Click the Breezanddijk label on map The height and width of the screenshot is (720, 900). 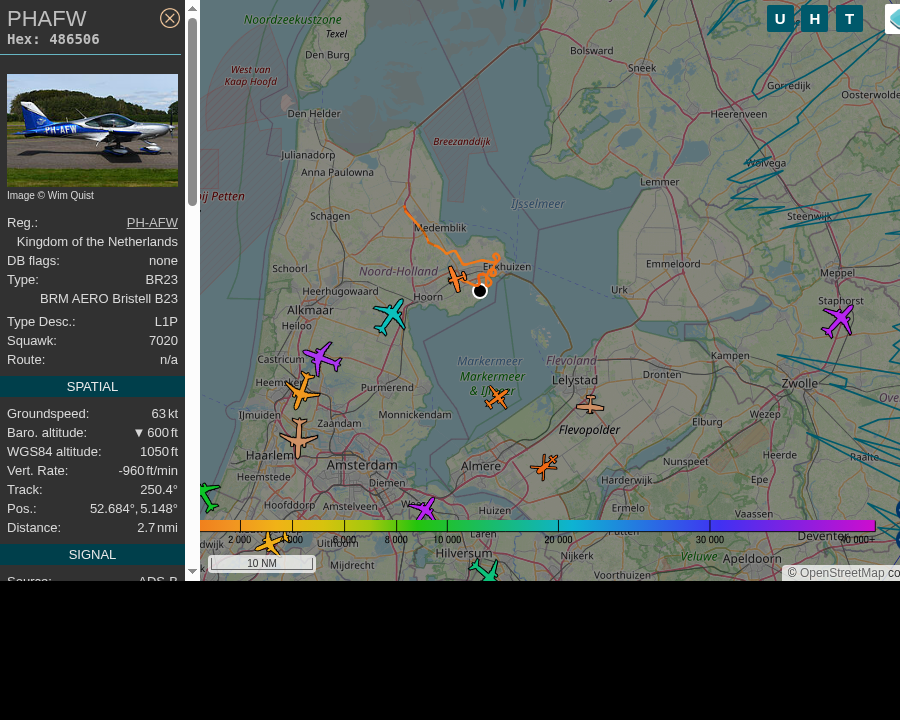461,142
